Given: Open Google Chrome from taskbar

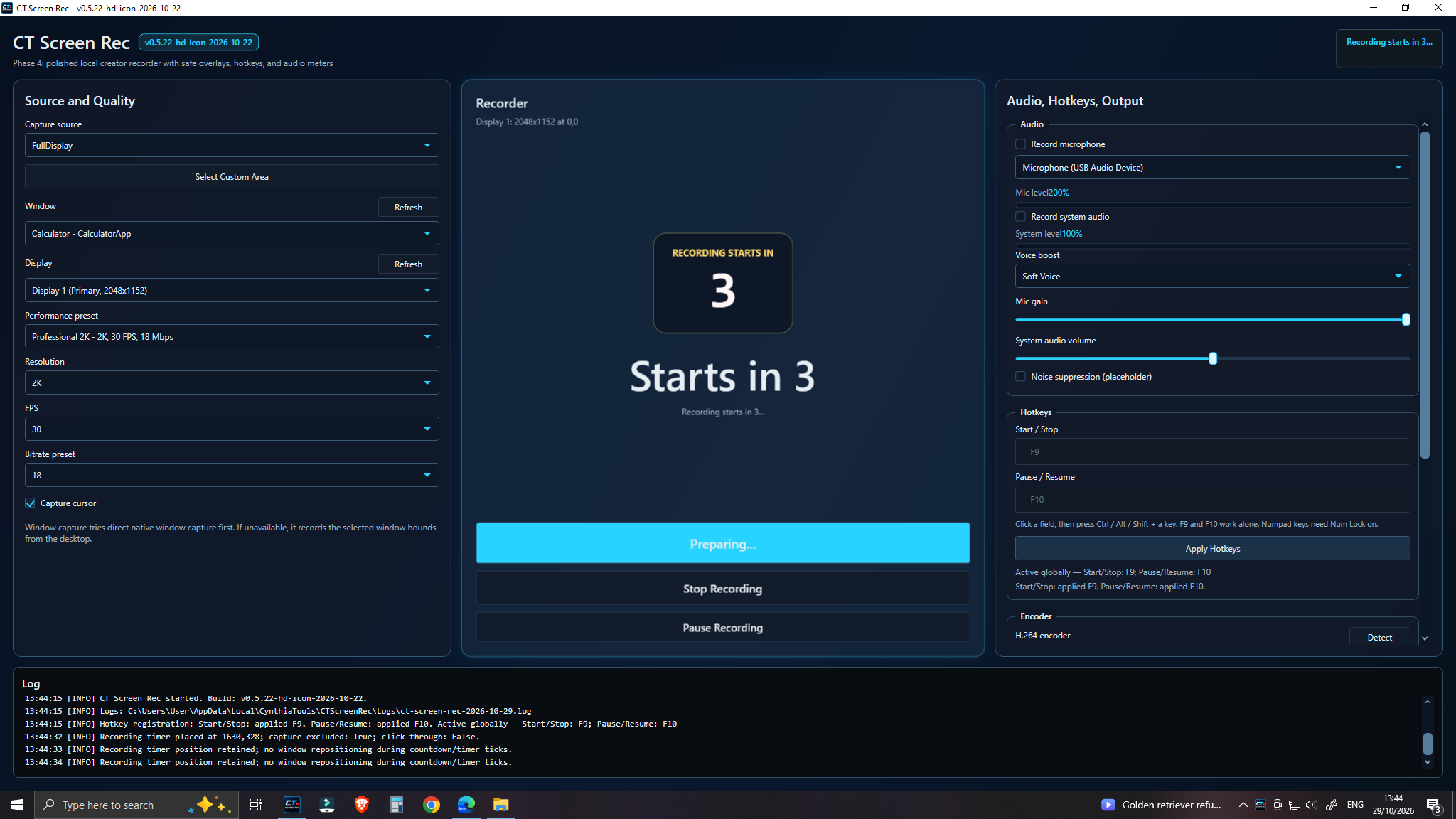Looking at the screenshot, I should coord(432,805).
